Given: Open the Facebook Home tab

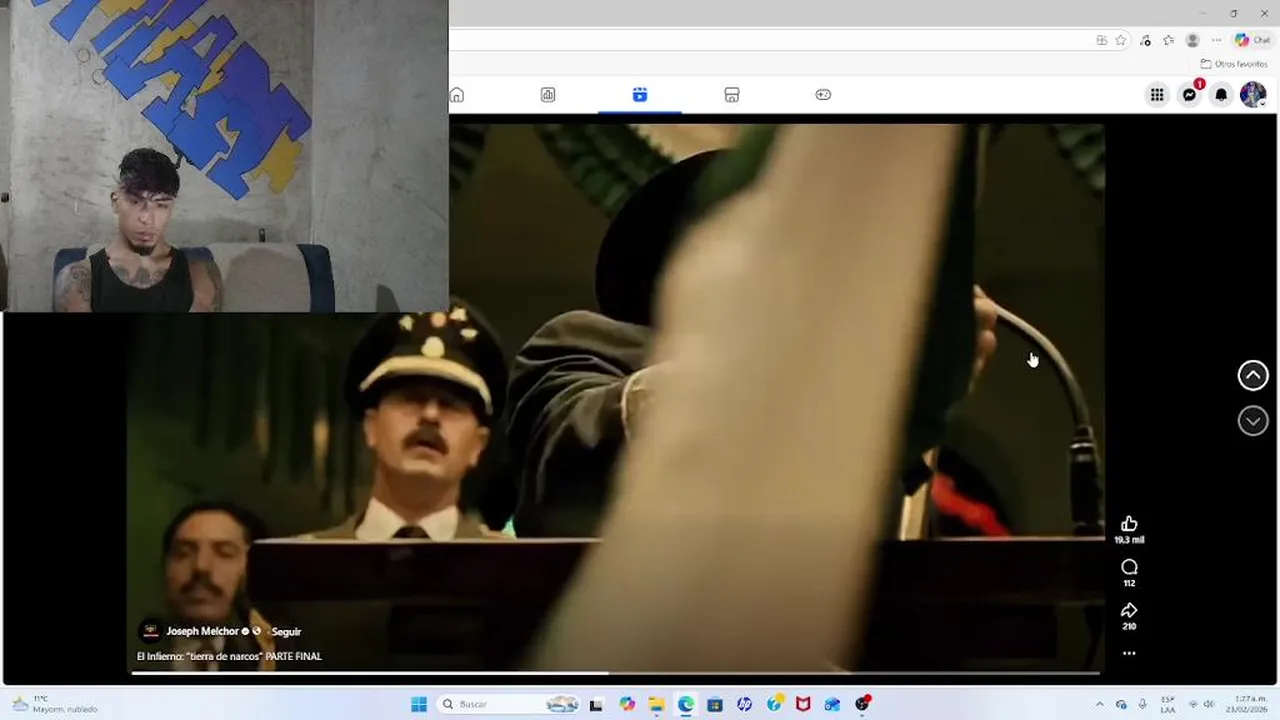Looking at the screenshot, I should coord(457,95).
